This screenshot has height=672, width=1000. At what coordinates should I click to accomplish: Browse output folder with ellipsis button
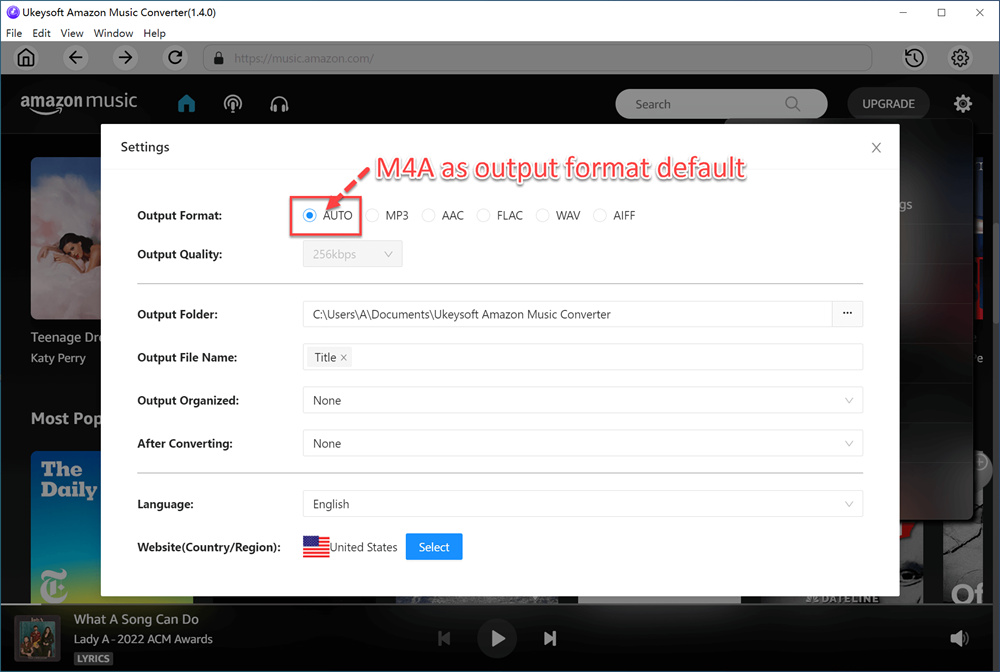pyautogui.click(x=847, y=314)
